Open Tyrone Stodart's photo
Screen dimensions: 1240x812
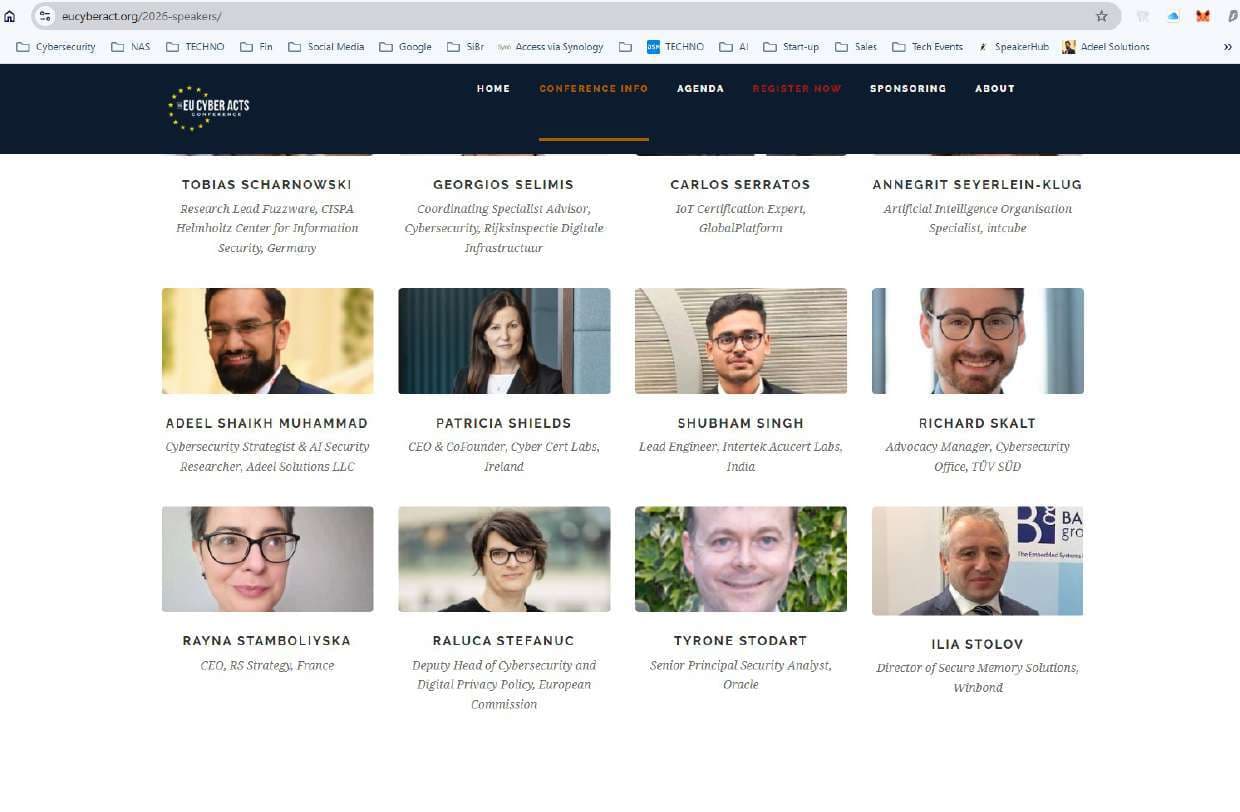(741, 559)
